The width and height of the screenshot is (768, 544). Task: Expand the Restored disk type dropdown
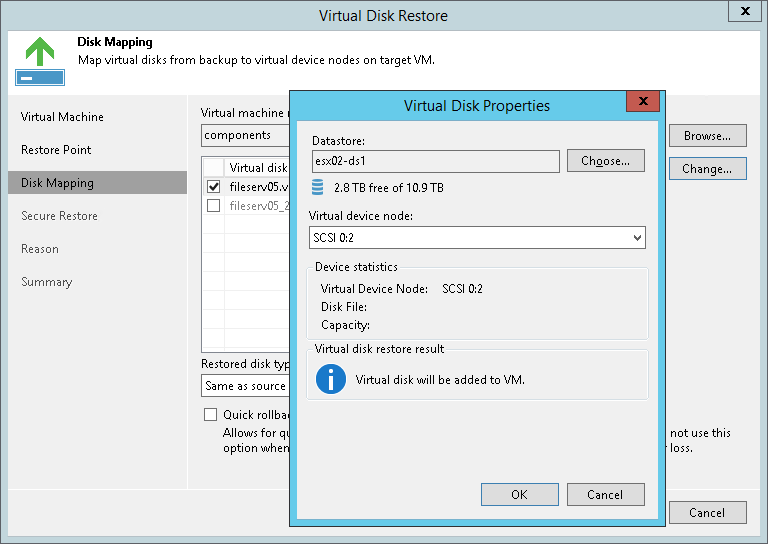coord(246,386)
